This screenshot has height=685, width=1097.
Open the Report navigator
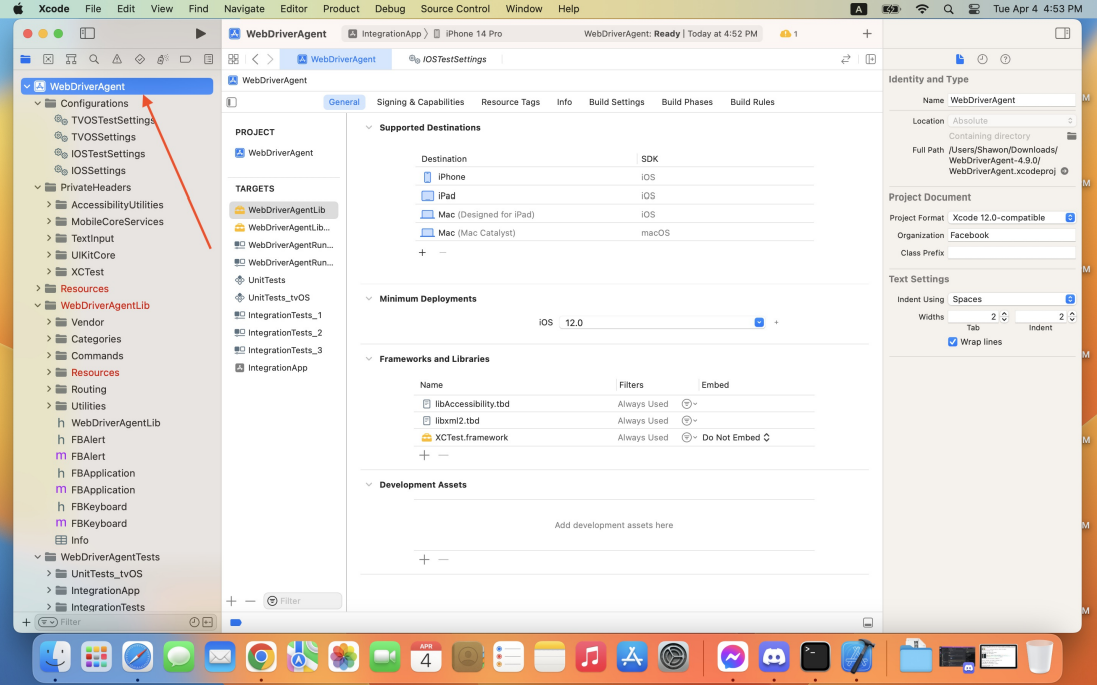(208, 59)
